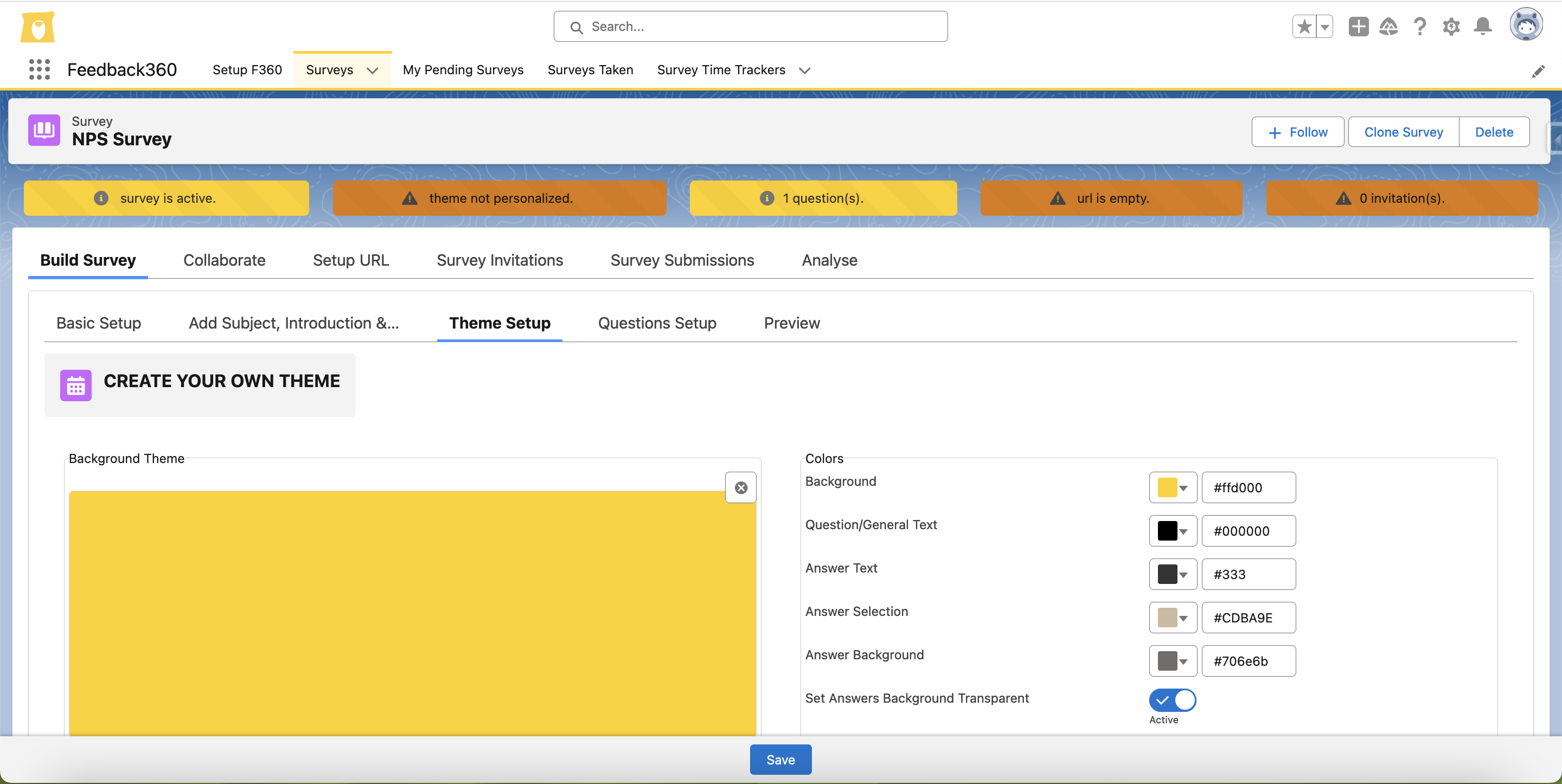
Task: Expand the Surveys tab dropdown chevron
Action: (372, 71)
